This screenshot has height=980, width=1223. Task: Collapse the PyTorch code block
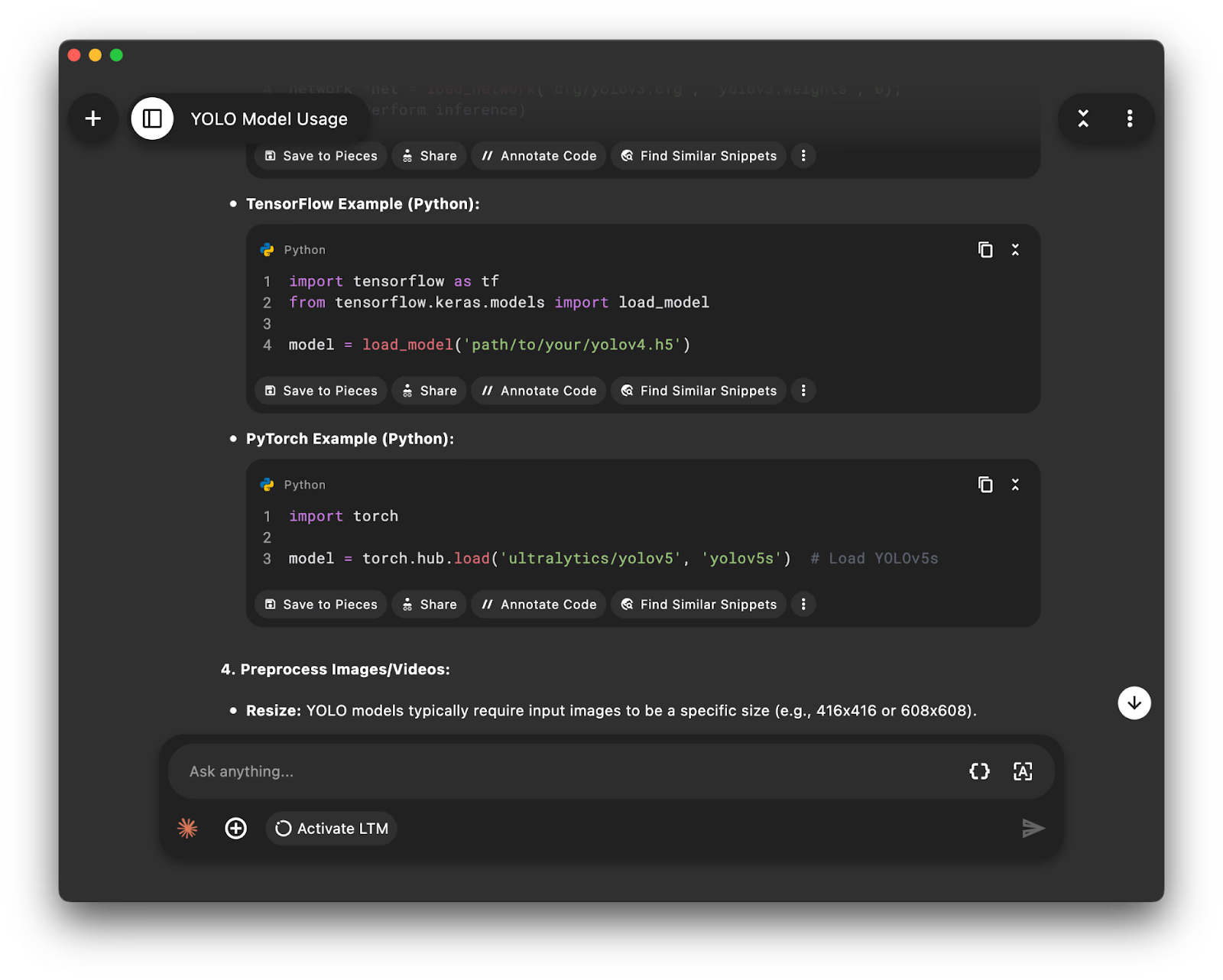(1015, 485)
